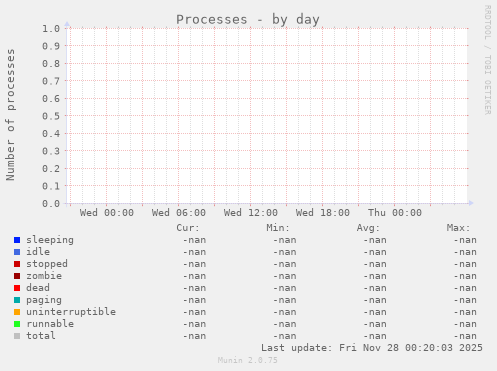Click the 'dead' legend label
The height and width of the screenshot is (371, 497).
click(38, 288)
